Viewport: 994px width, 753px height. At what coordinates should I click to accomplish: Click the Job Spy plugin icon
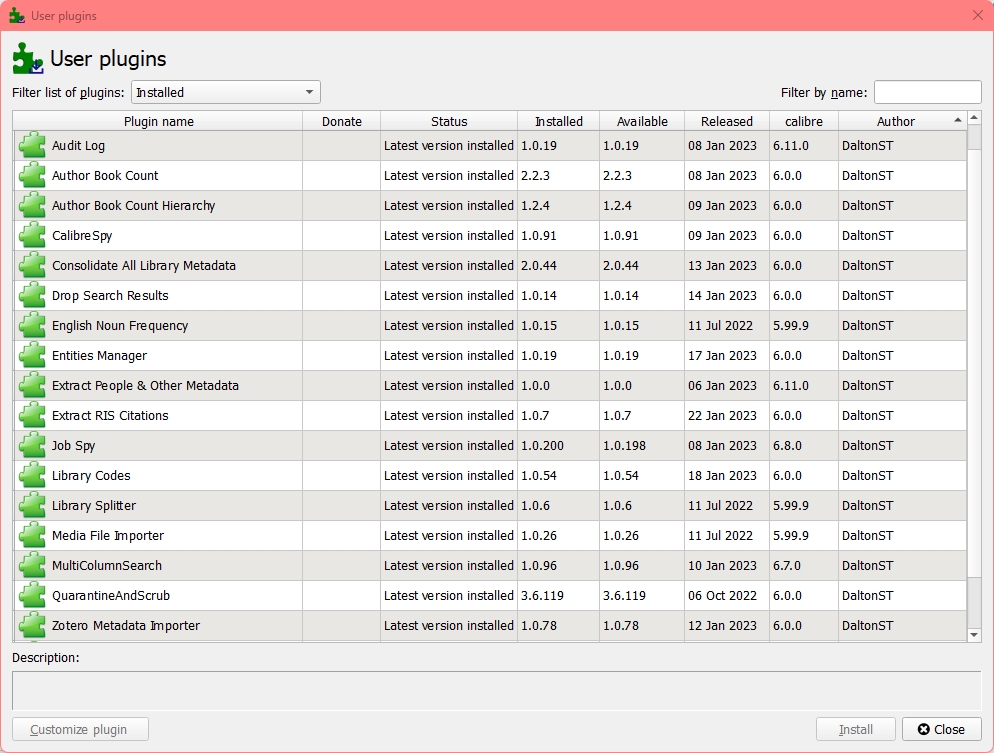32,446
